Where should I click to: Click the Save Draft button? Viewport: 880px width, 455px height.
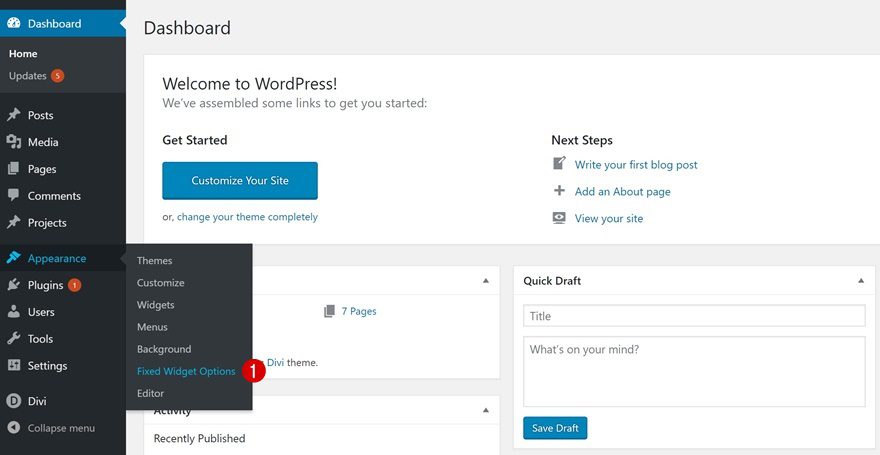[x=555, y=428]
